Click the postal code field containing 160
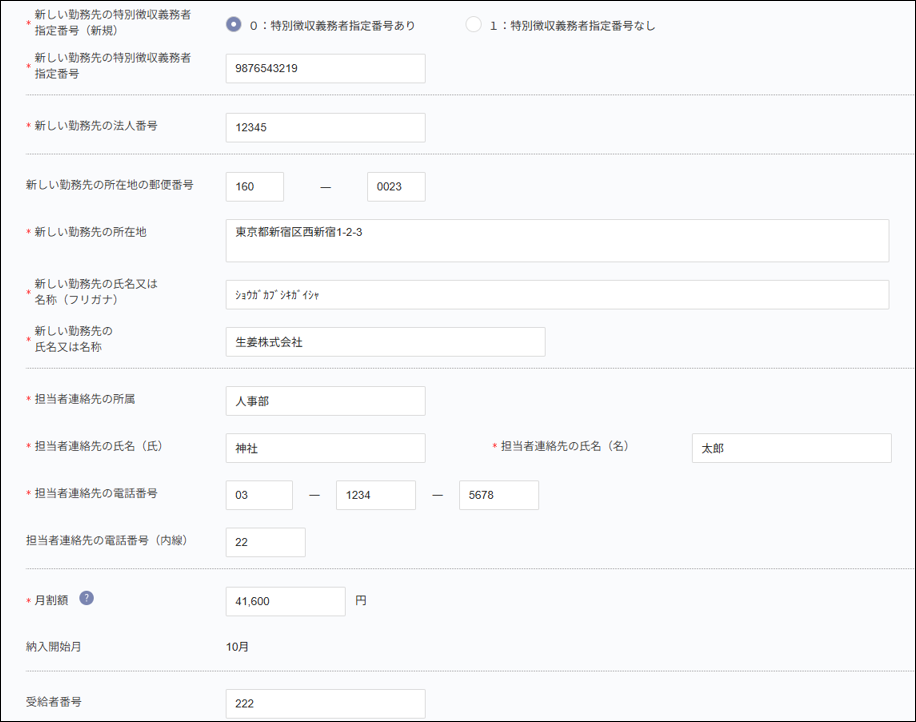Screen dimensions: 916x722 pos(254,186)
